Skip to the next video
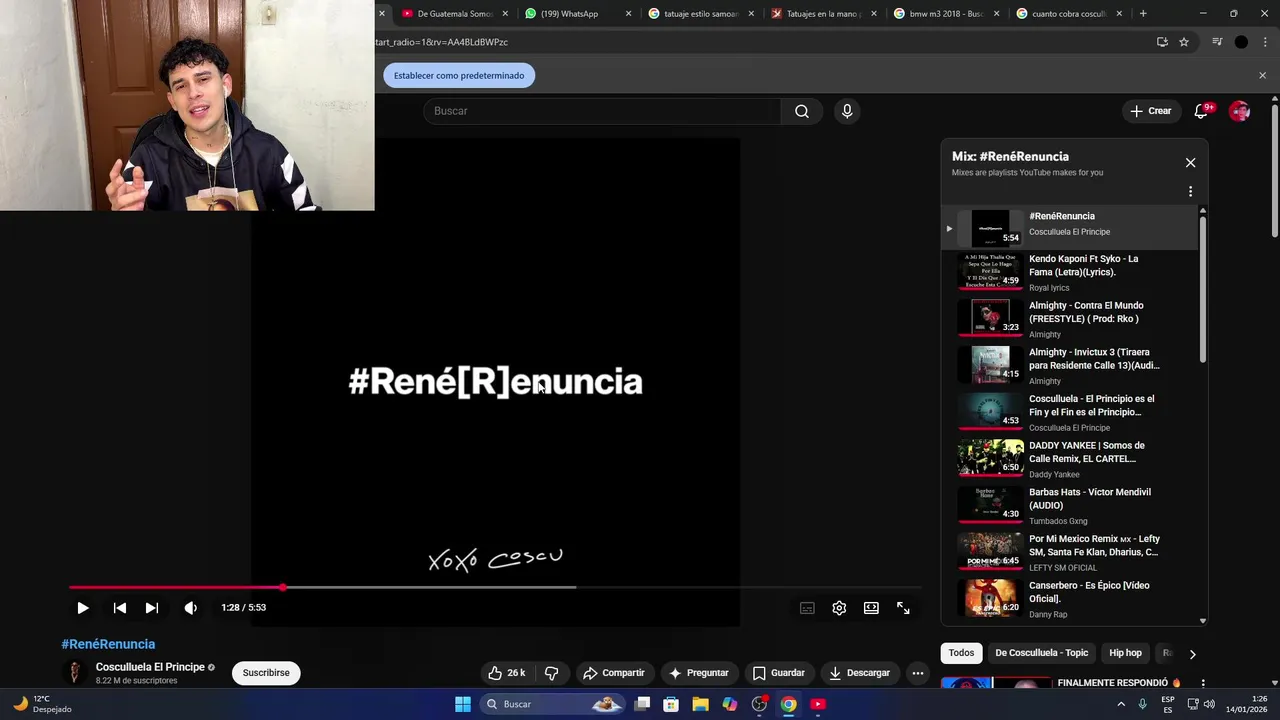1280x720 pixels. click(152, 608)
